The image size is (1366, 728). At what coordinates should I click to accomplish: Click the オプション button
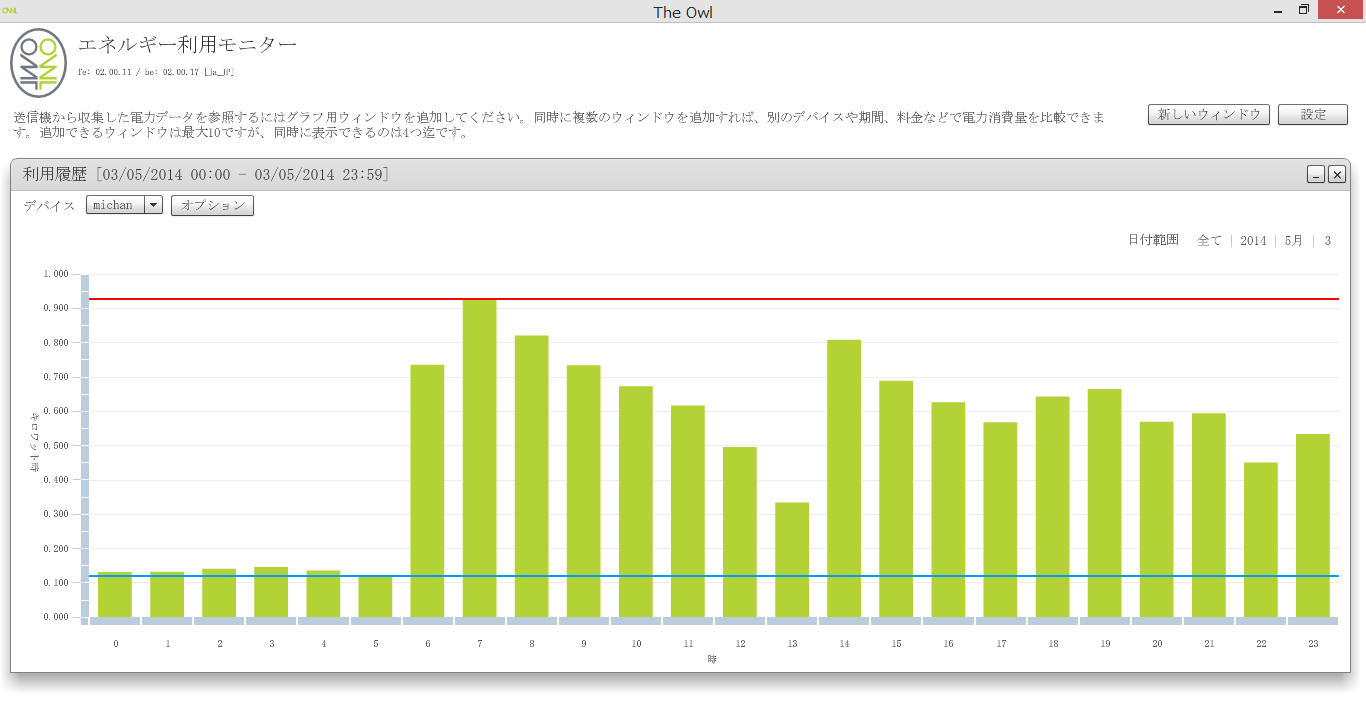212,205
